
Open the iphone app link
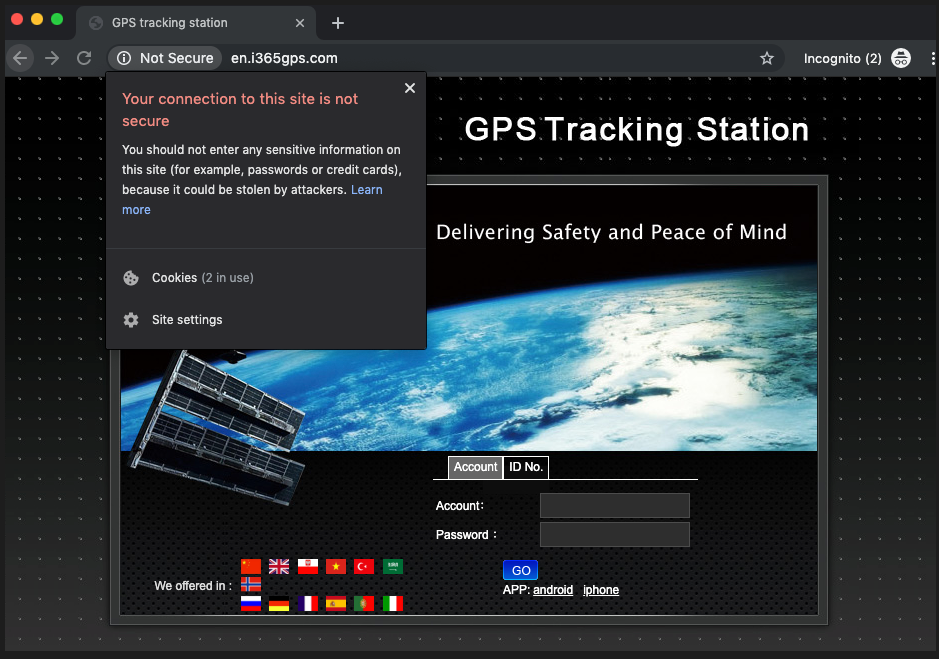(601, 590)
